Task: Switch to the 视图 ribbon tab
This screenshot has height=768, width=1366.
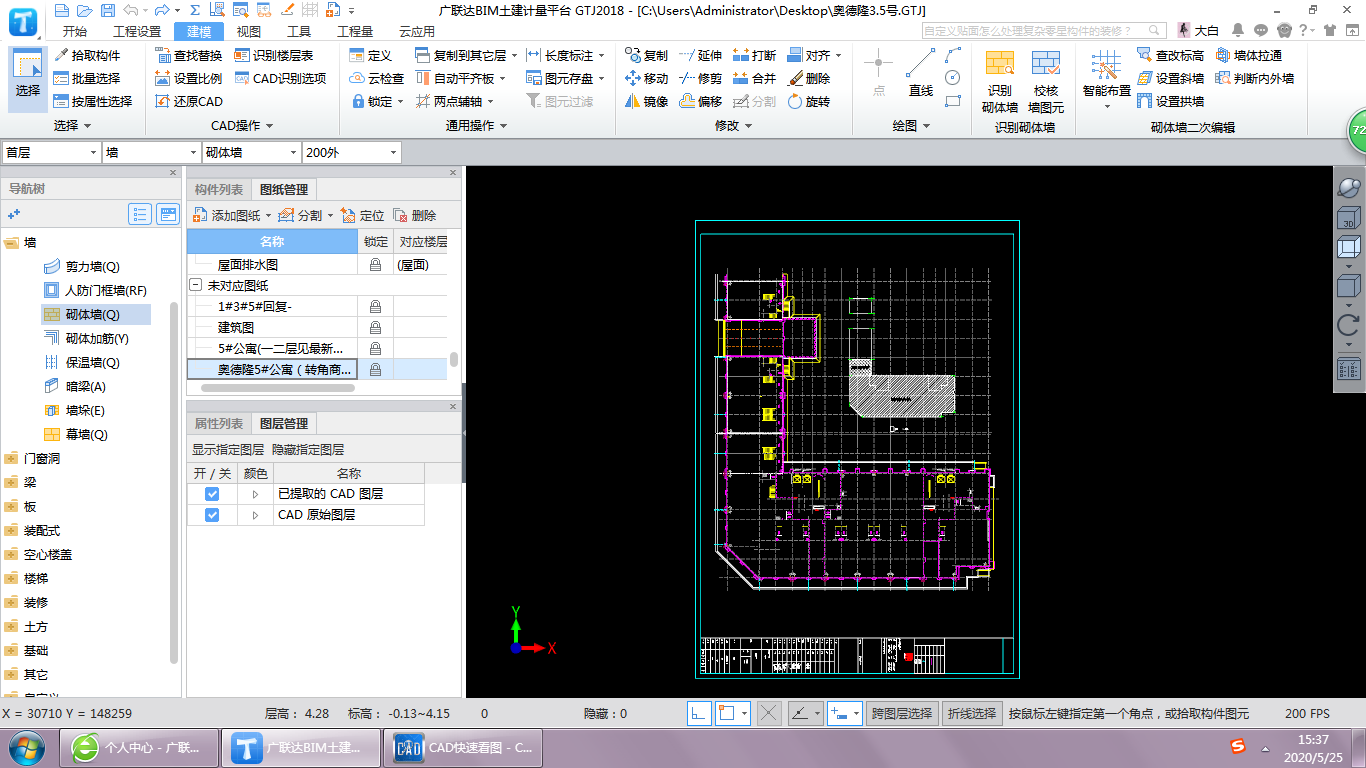Action: point(249,31)
